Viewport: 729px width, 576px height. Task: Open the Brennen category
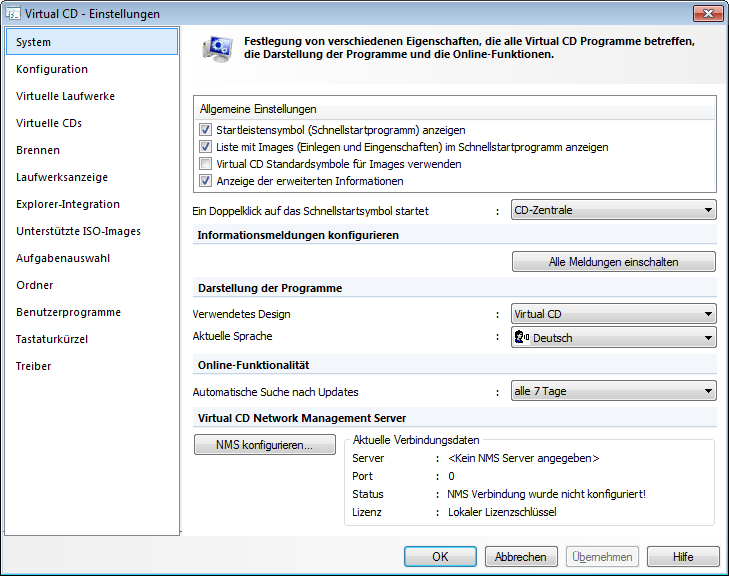(92, 150)
